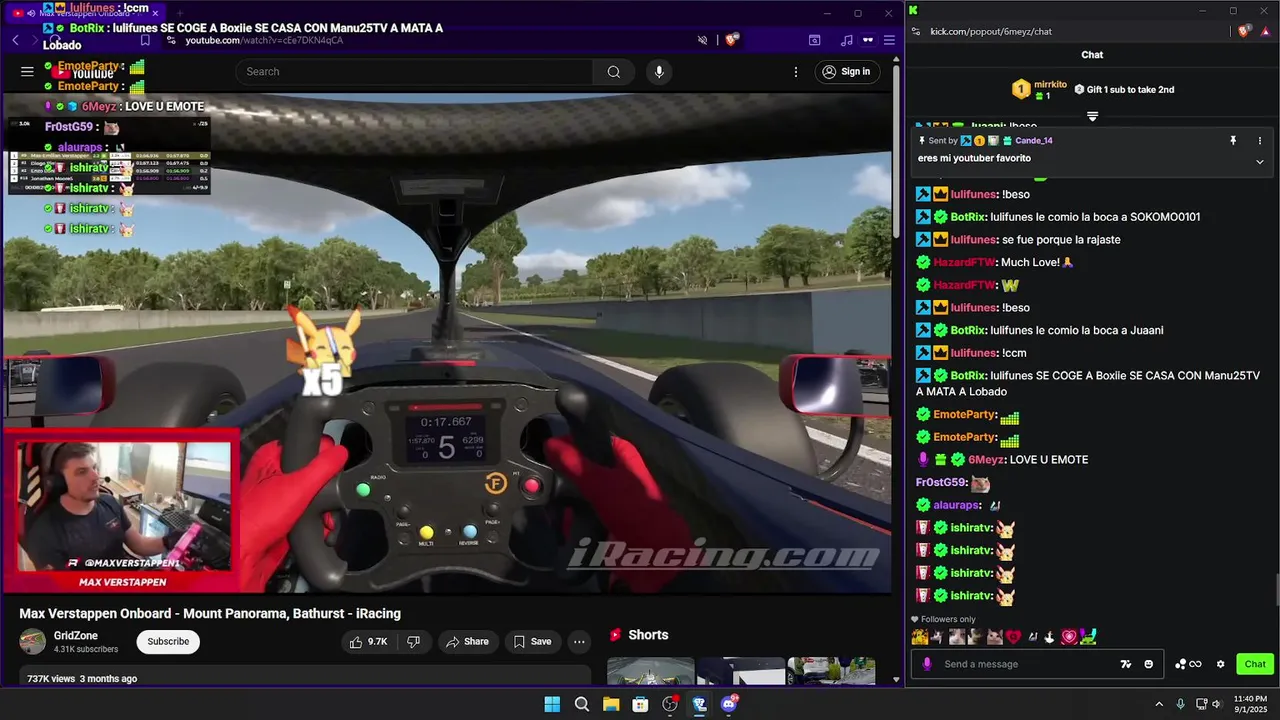This screenshot has width=1280, height=720.
Task: Open Brave Rewards triangle icon in Kick window
Action: [x=1266, y=31]
